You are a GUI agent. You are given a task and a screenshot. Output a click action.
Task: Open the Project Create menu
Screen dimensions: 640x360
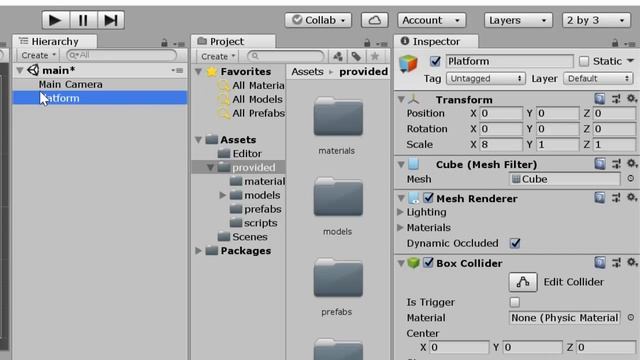[x=218, y=56]
